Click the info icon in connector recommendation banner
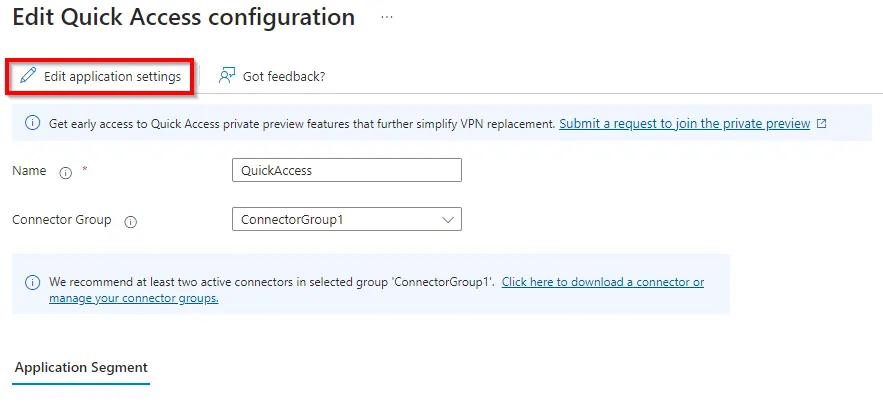This screenshot has width=883, height=406. [33, 282]
